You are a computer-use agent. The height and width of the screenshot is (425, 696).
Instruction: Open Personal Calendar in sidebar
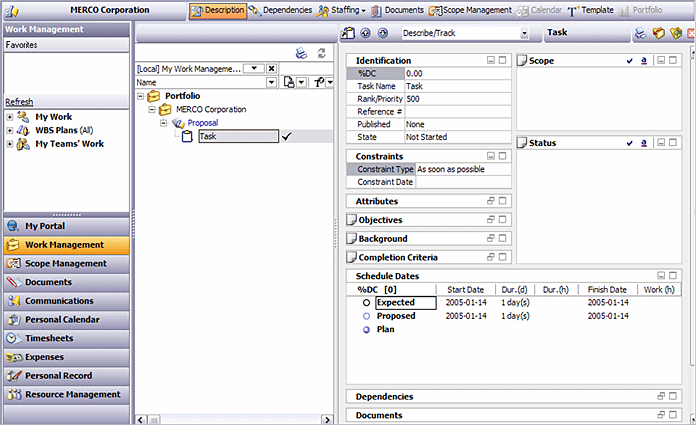[x=67, y=320]
